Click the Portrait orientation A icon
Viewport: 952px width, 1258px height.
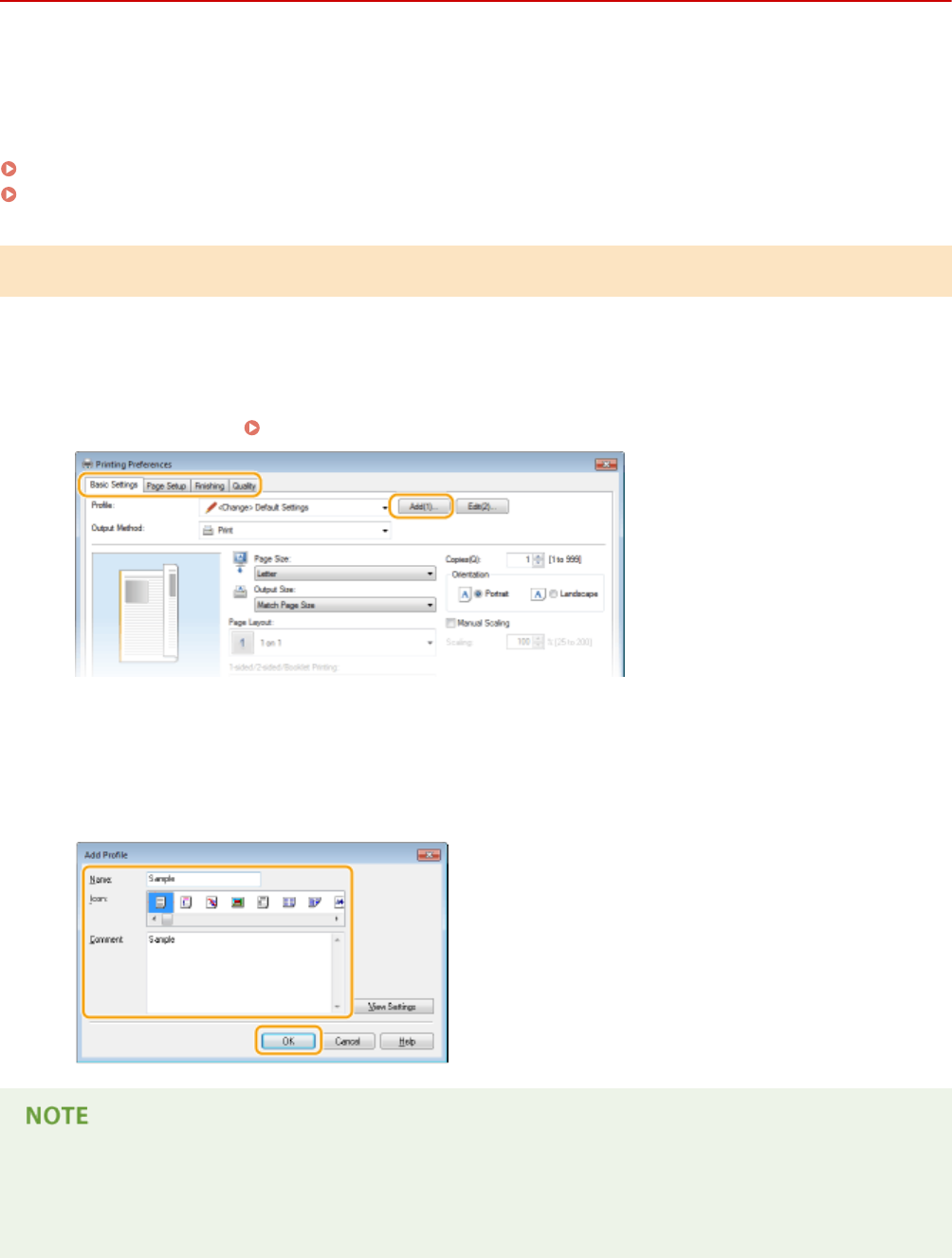tap(465, 594)
